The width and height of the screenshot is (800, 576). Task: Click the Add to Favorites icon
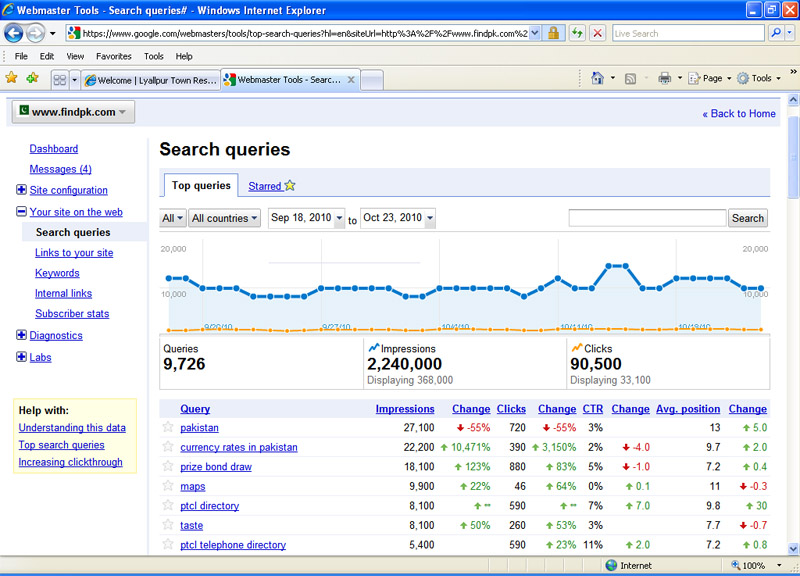[x=33, y=78]
